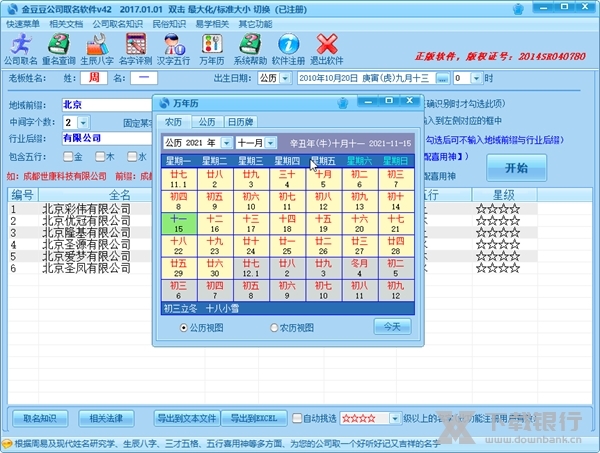Screen dimensions: 600x453
Task: Open the 公司取名知识 menu
Action: point(117,24)
